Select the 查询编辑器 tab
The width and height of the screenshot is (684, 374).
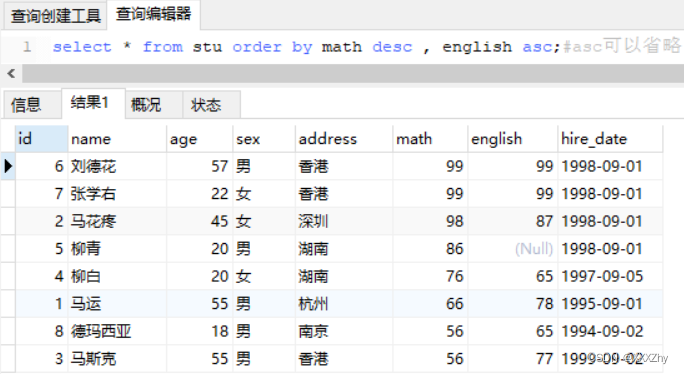[154, 14]
